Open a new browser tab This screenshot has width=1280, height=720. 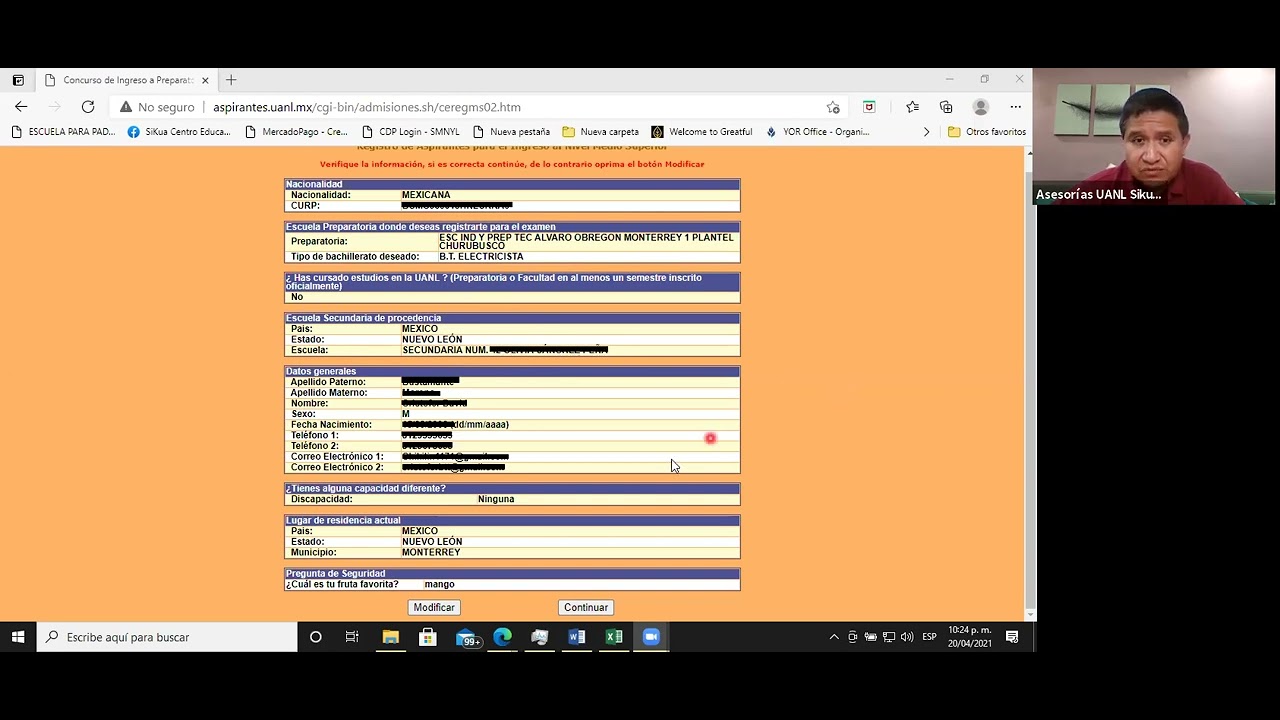(231, 80)
